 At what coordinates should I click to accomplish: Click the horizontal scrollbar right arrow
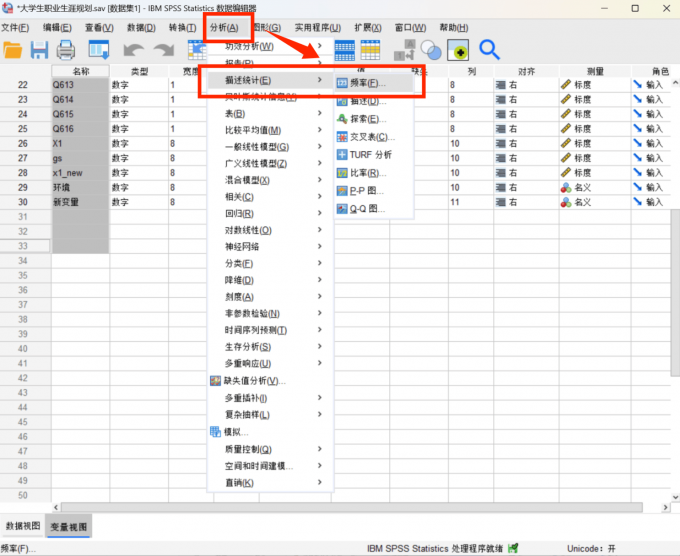[666, 507]
